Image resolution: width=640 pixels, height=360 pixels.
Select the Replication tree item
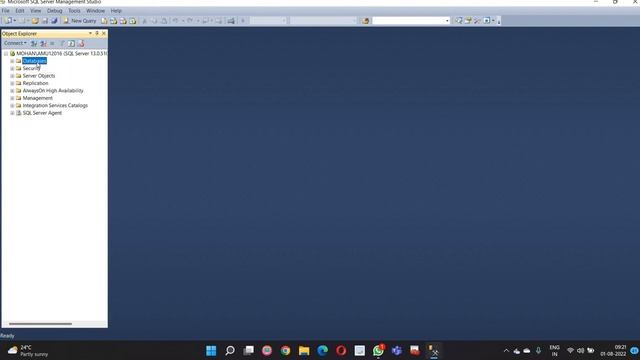[x=36, y=83]
